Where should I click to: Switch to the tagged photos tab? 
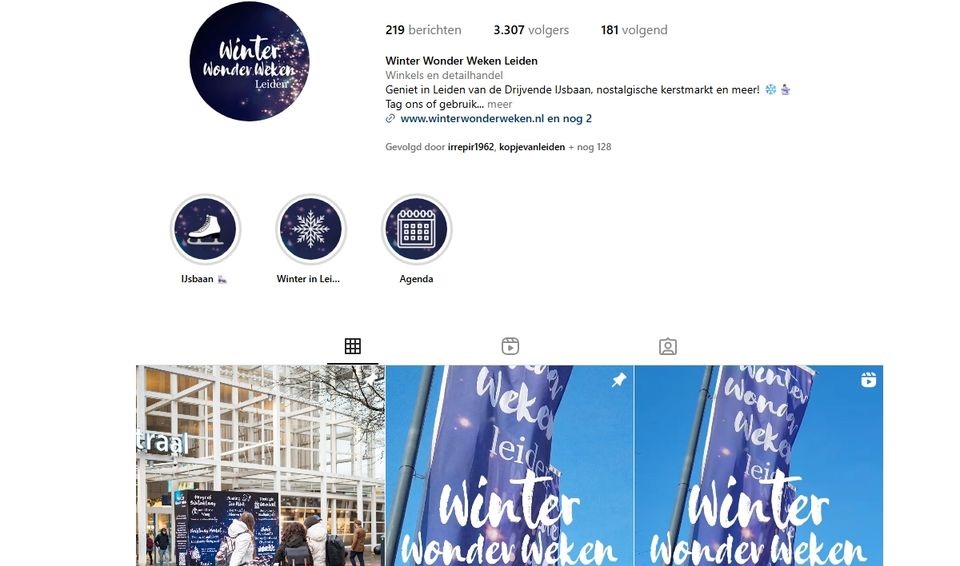(668, 346)
